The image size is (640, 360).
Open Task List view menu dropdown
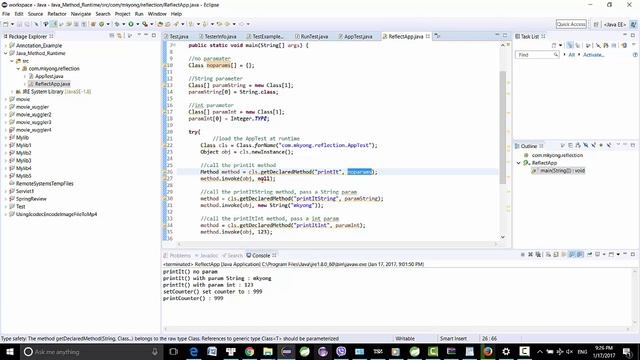click(x=634, y=44)
